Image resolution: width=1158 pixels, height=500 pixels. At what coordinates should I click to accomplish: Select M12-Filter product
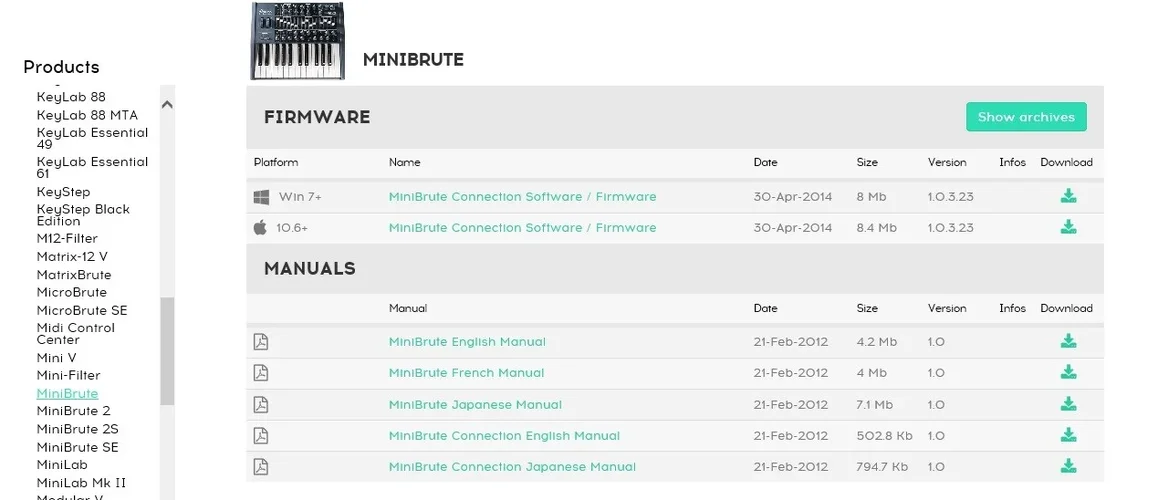pos(66,239)
